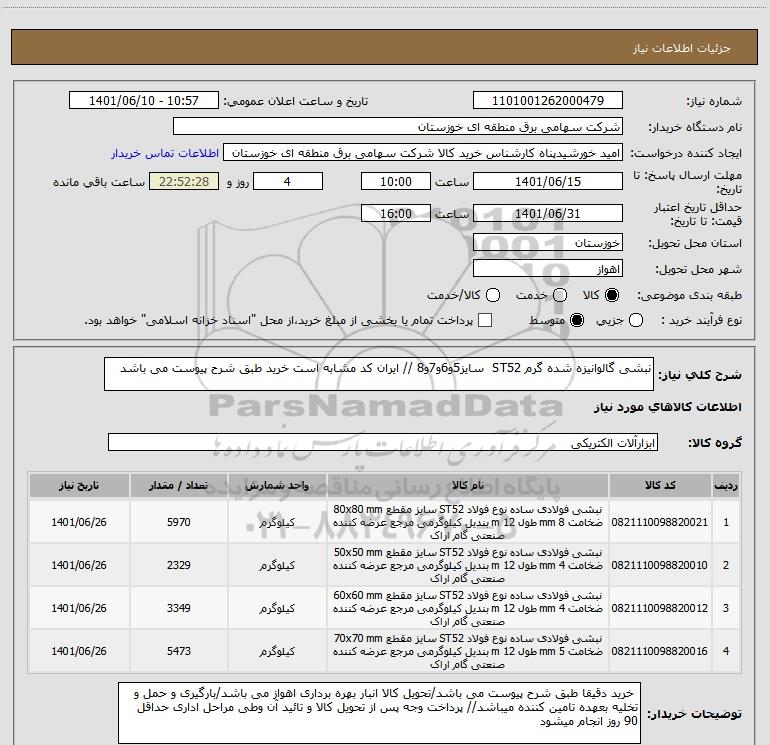Viewport: 770px width, 745px height.
Task: Click the واحد شمارش column header
Action: (277, 486)
